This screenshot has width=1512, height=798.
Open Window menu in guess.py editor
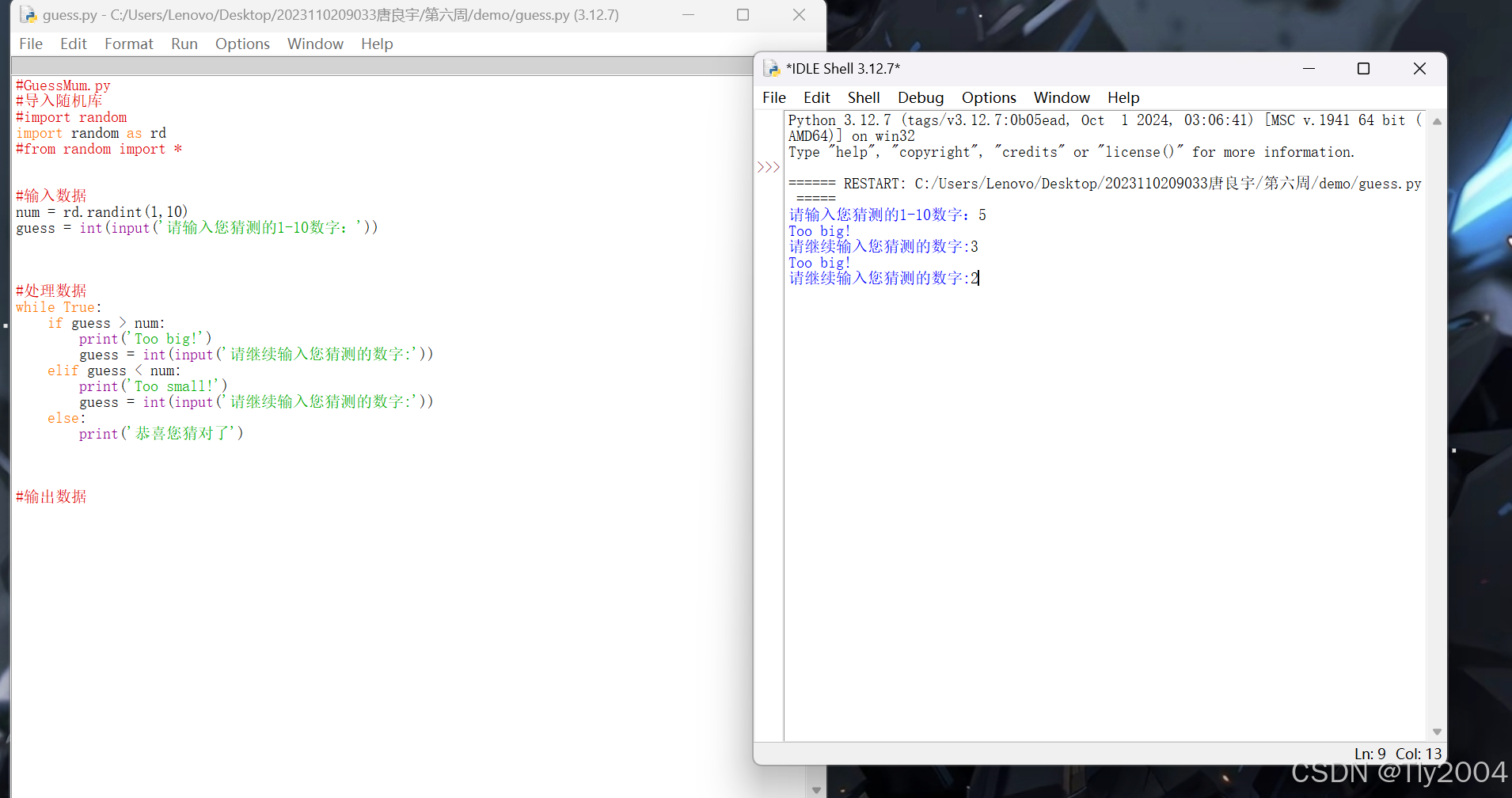pyautogui.click(x=315, y=44)
